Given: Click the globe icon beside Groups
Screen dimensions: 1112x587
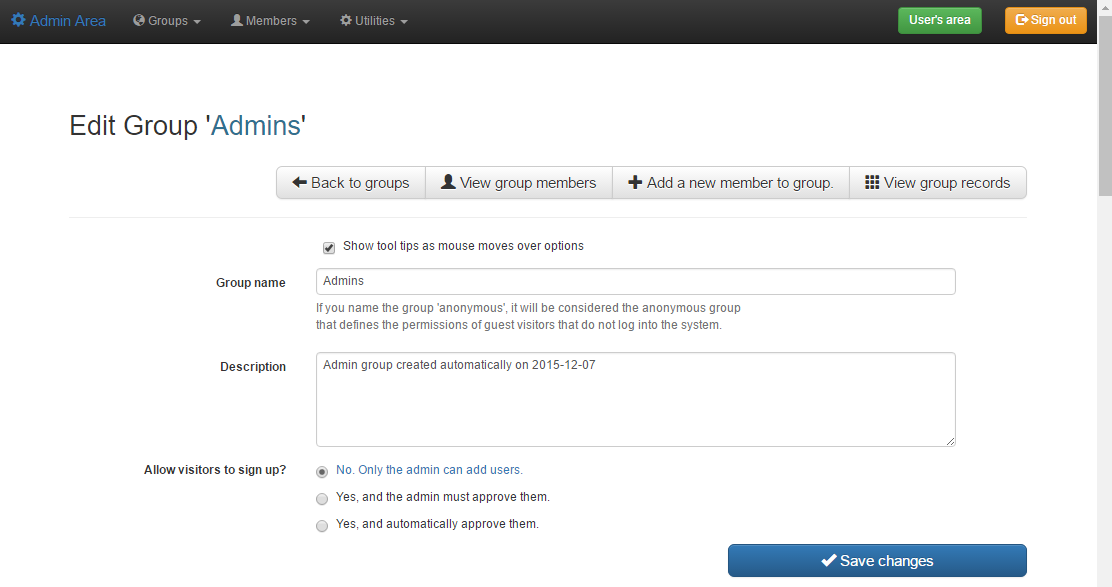Looking at the screenshot, I should (139, 20).
